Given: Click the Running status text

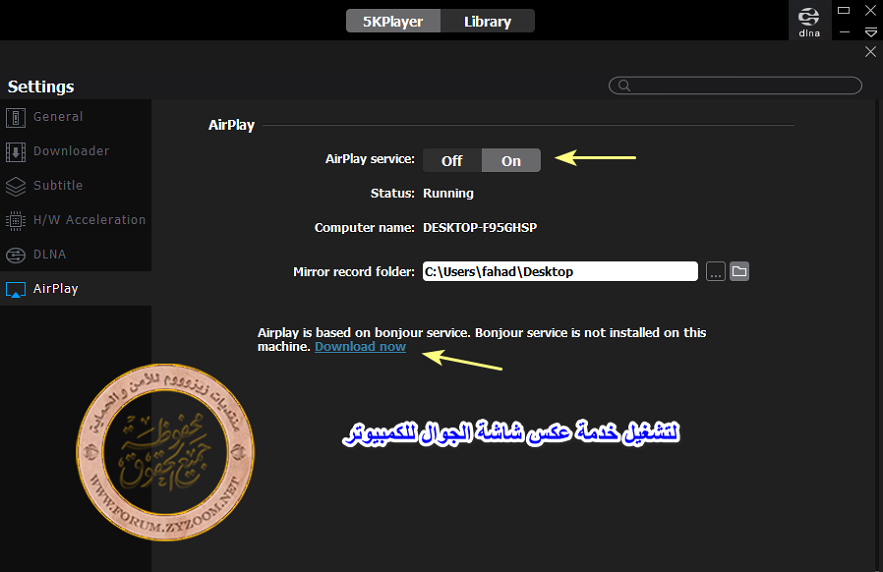Looking at the screenshot, I should 448,193.
